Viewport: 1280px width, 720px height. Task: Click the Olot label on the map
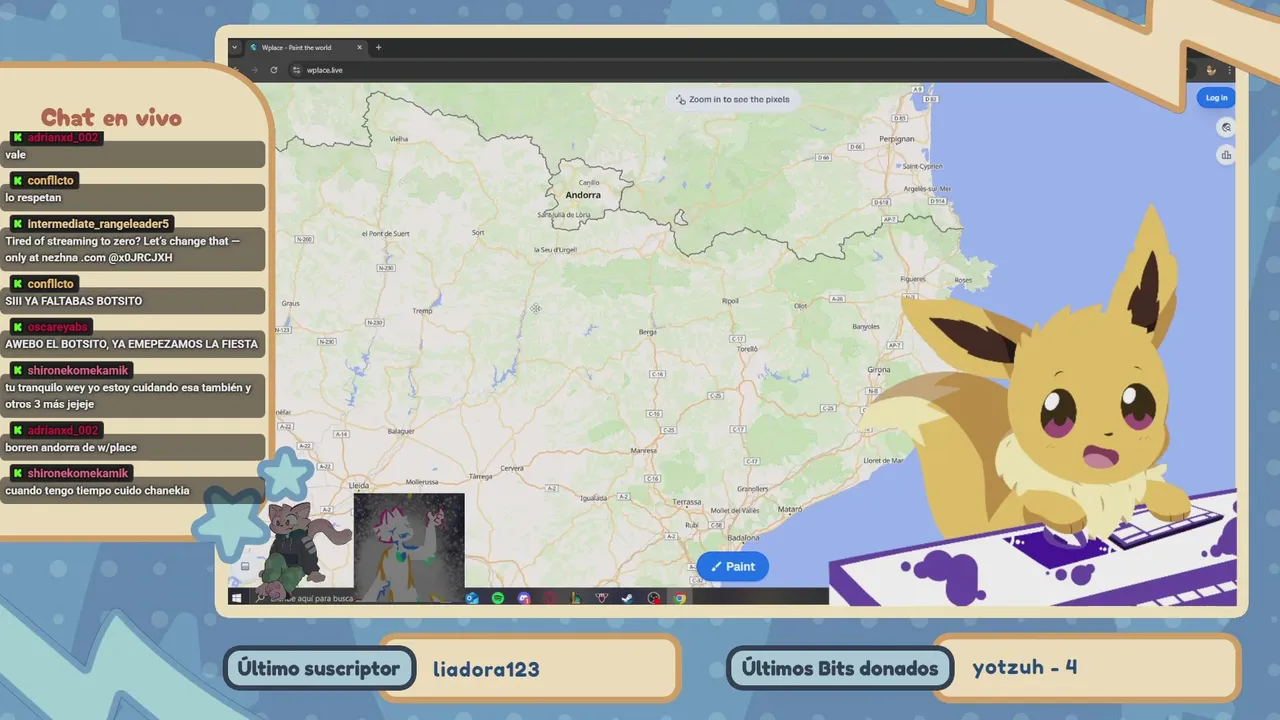pos(800,306)
